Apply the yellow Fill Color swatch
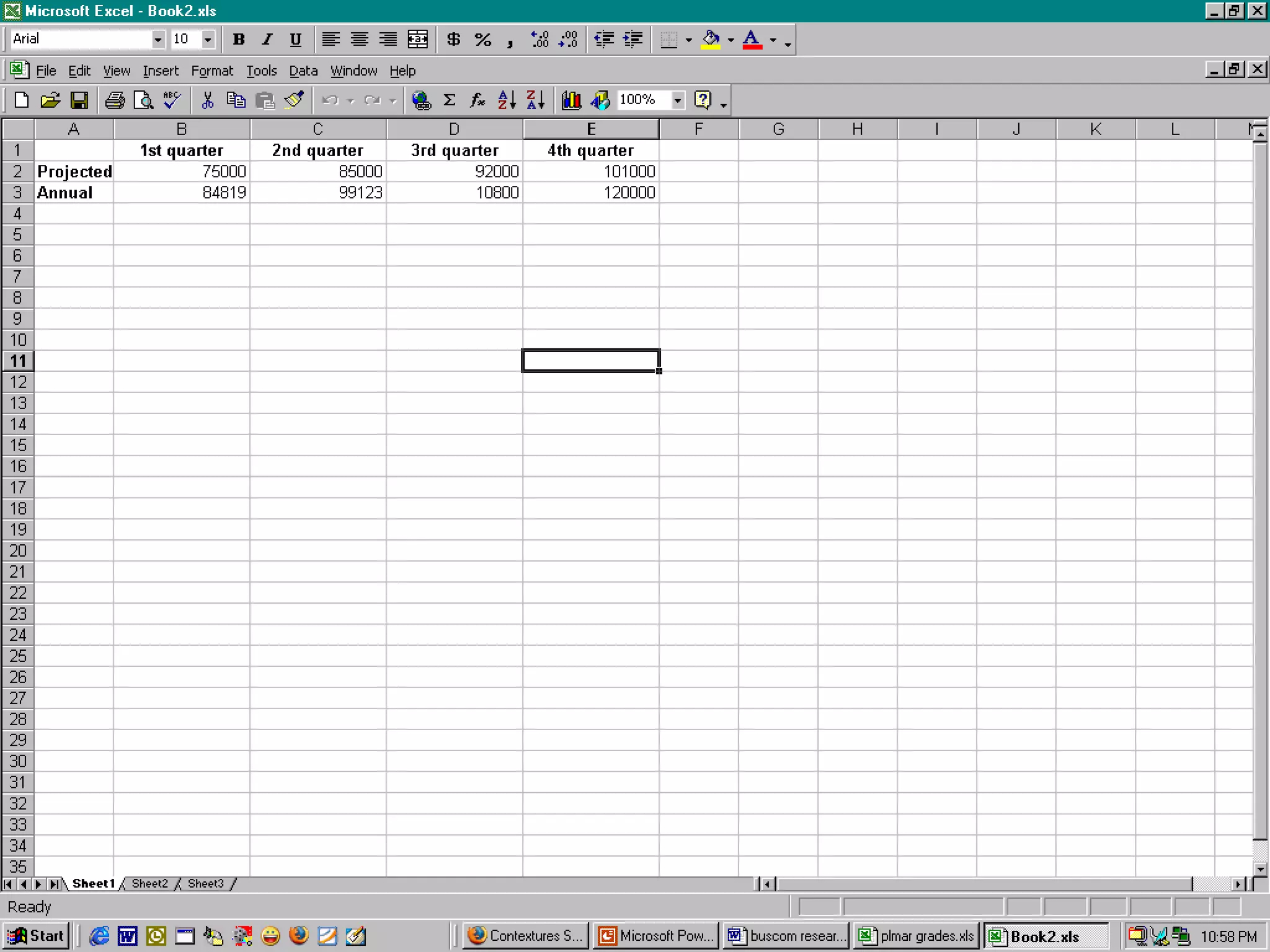1270x952 pixels. [711, 40]
